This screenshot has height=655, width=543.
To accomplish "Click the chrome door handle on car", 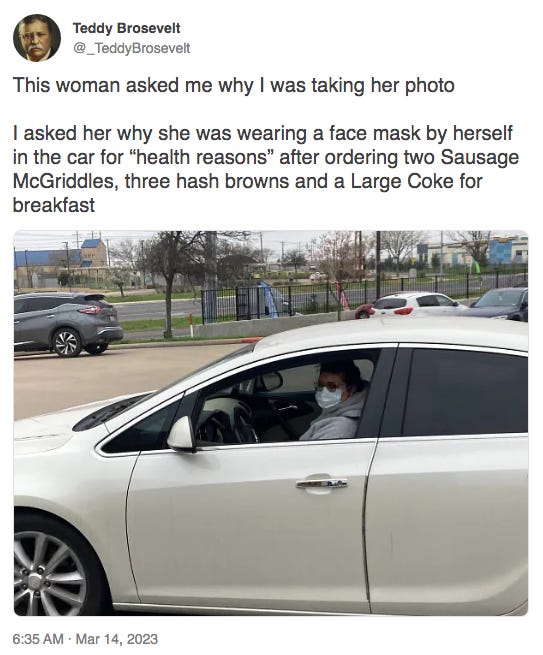I will tap(321, 484).
